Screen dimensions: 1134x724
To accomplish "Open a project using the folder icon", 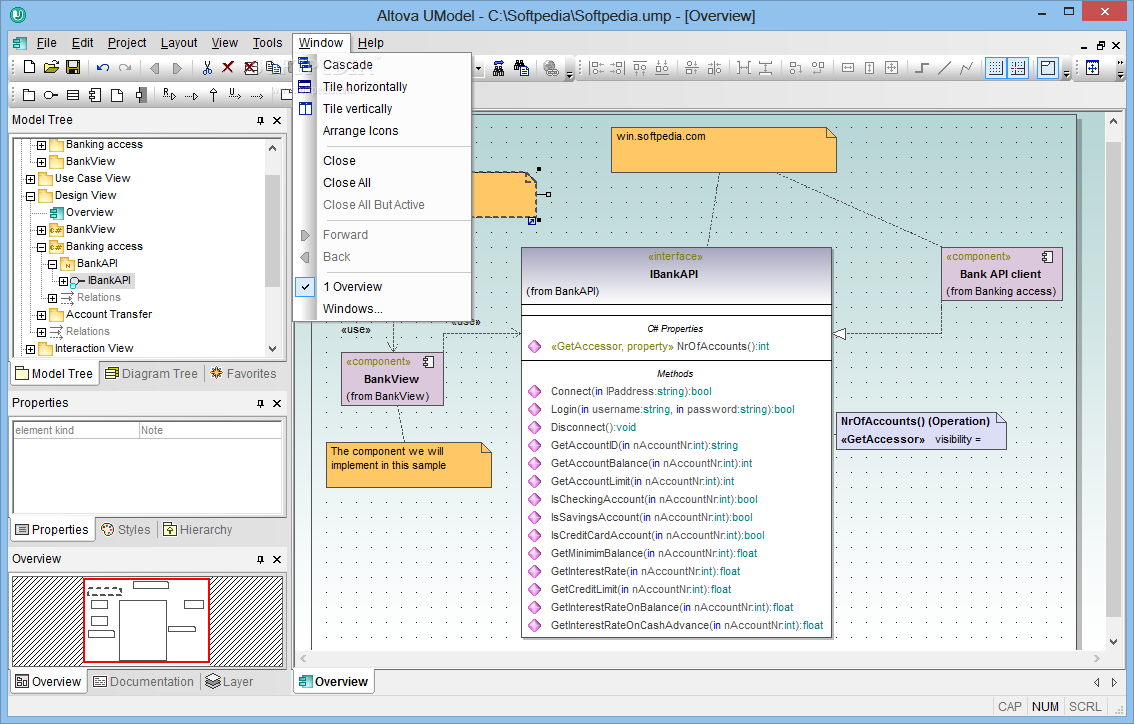I will coord(51,67).
